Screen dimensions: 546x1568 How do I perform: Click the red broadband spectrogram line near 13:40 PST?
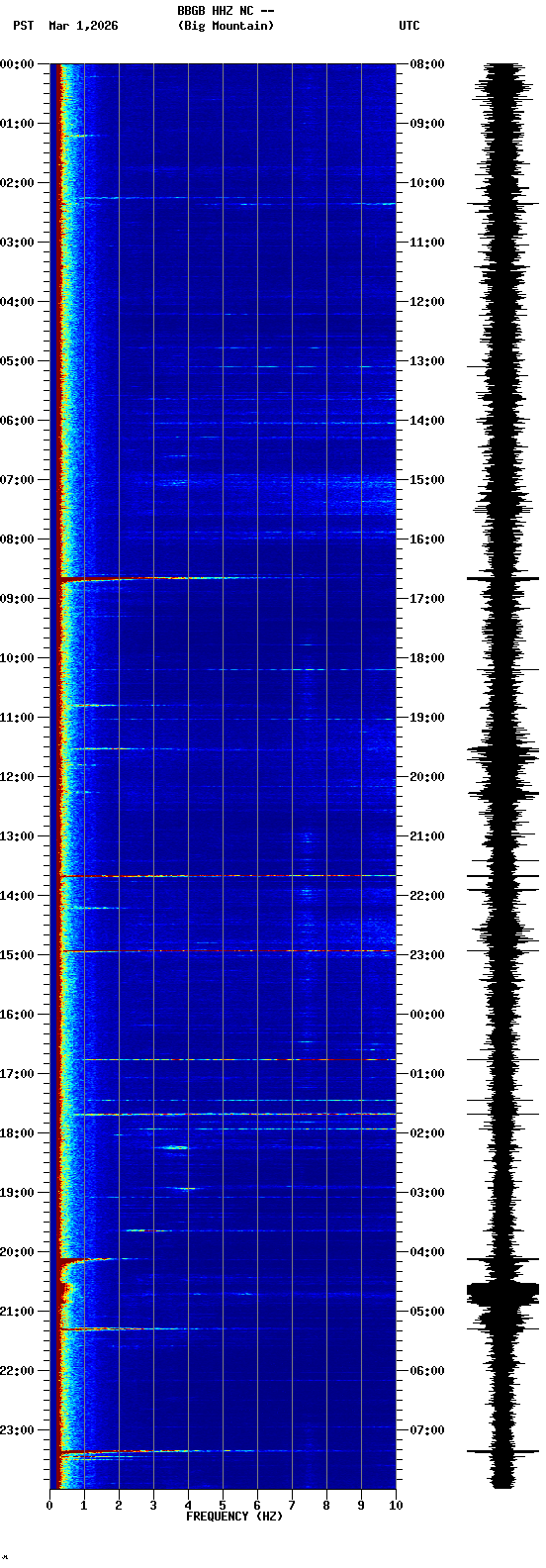coord(227,876)
